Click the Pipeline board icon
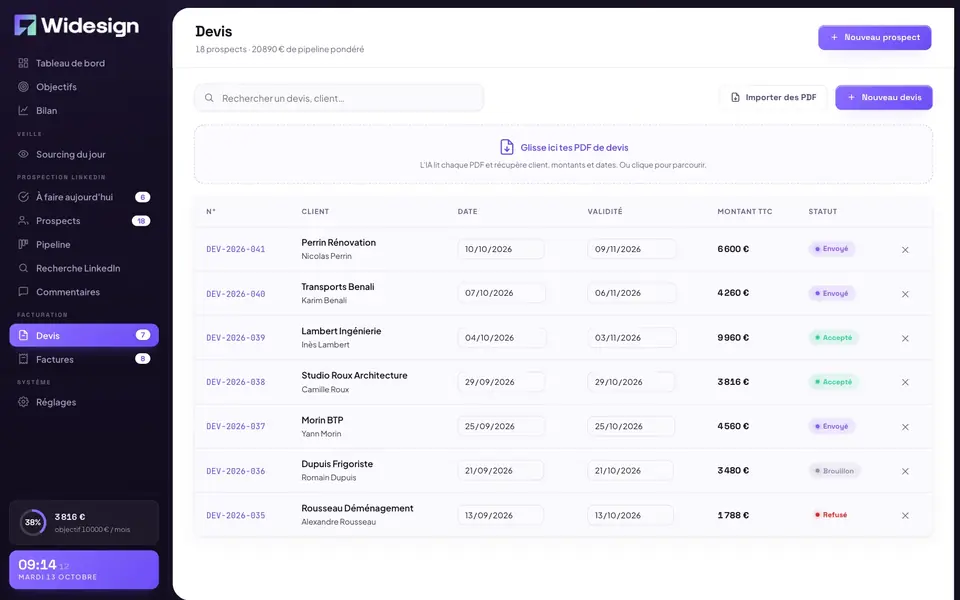Viewport: 960px width, 600px height. click(23, 244)
